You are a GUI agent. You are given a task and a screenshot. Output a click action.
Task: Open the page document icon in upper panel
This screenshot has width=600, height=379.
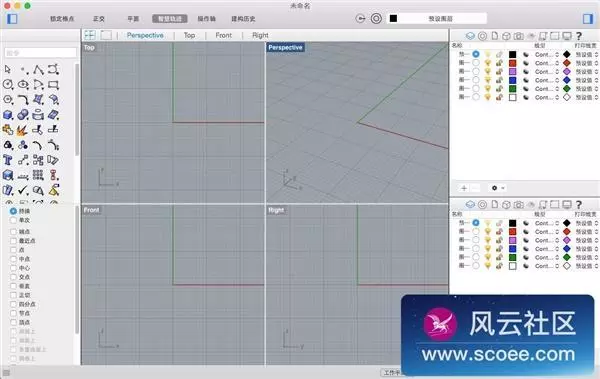coord(495,36)
